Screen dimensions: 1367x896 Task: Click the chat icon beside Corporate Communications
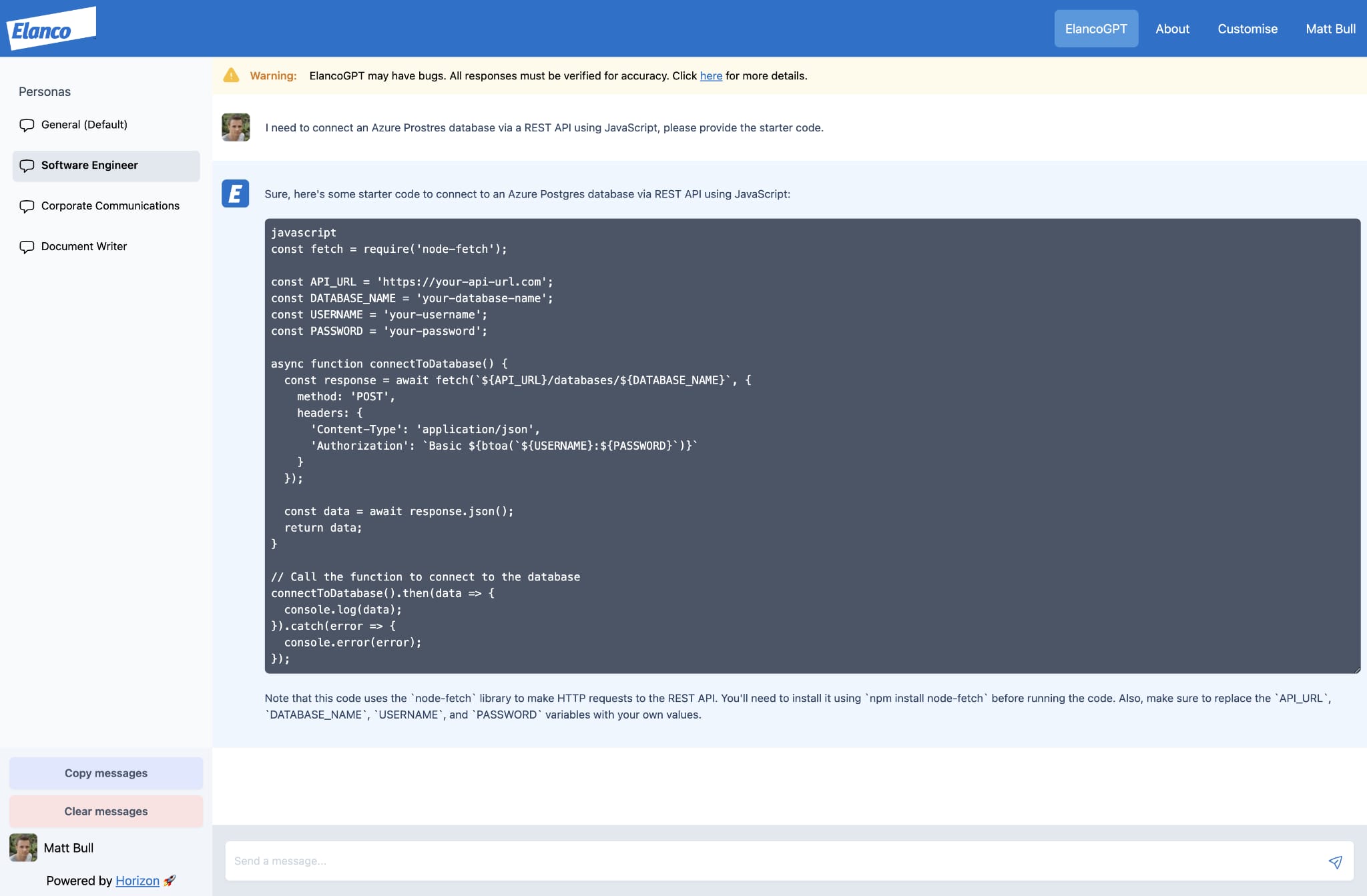[x=27, y=206]
